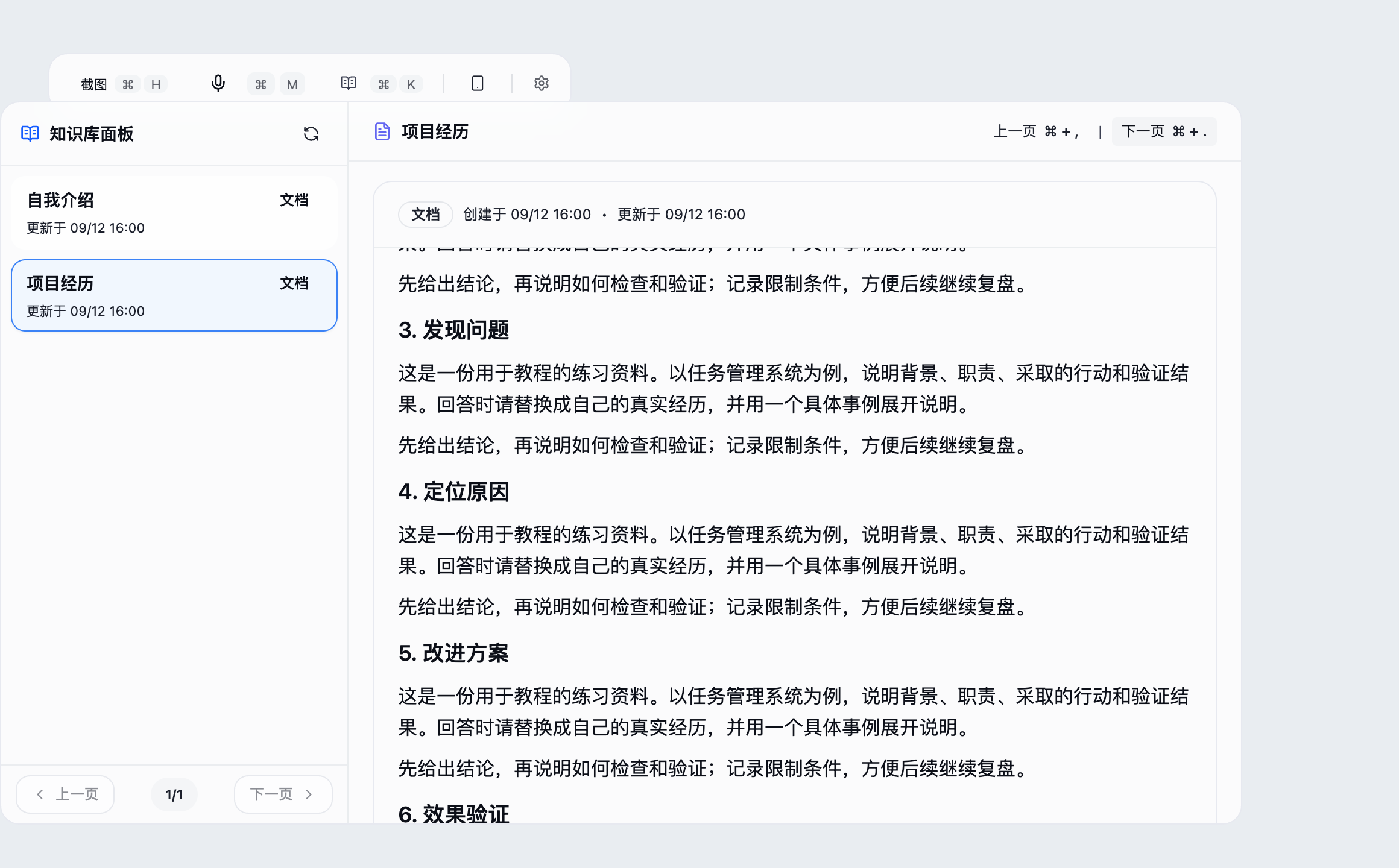
Task: Click the ⌘ key badge beside K
Action: pos(384,84)
